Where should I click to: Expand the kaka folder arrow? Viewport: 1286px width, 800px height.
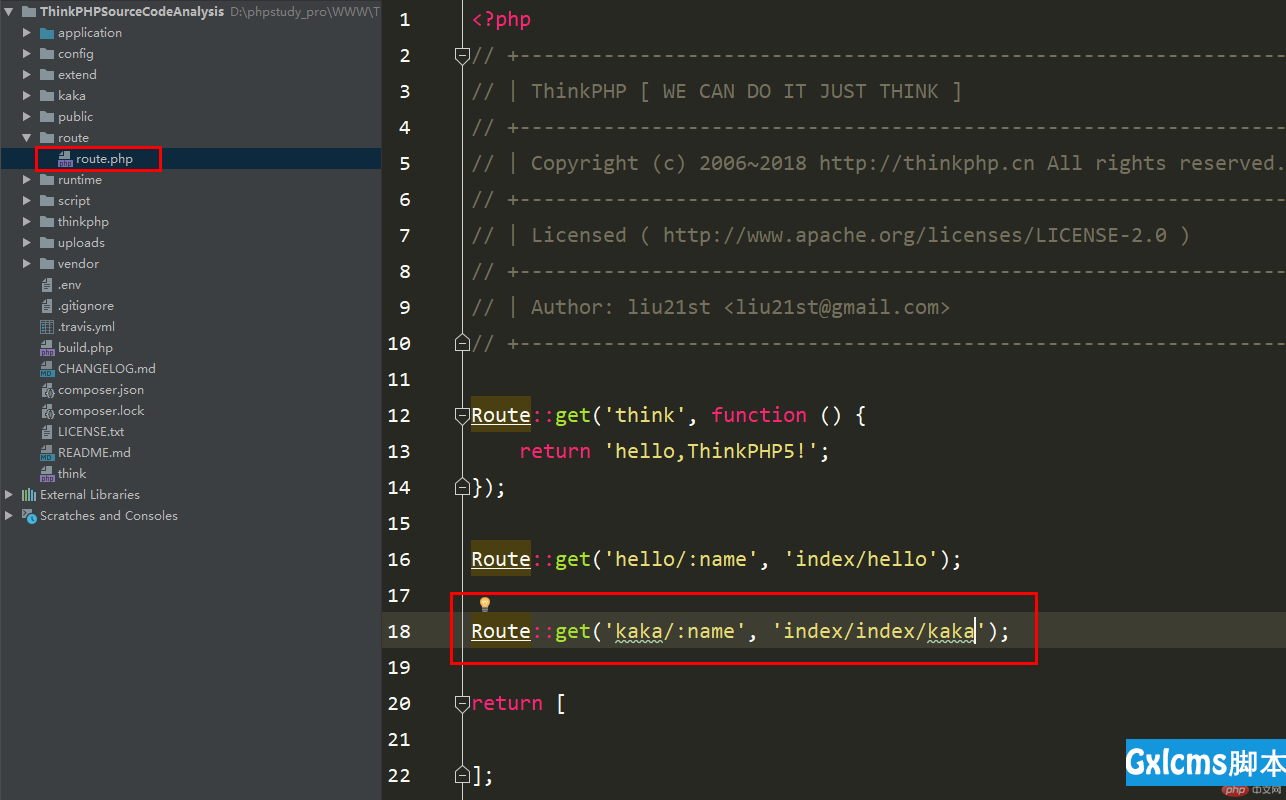28,96
